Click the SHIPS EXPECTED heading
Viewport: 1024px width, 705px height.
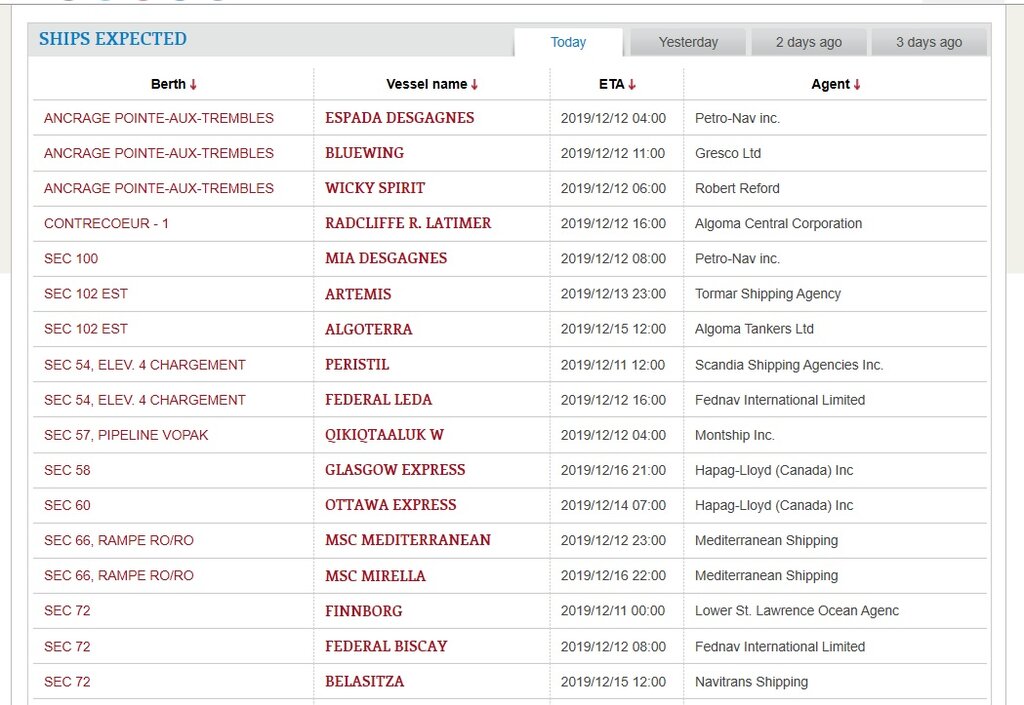[x=112, y=39]
